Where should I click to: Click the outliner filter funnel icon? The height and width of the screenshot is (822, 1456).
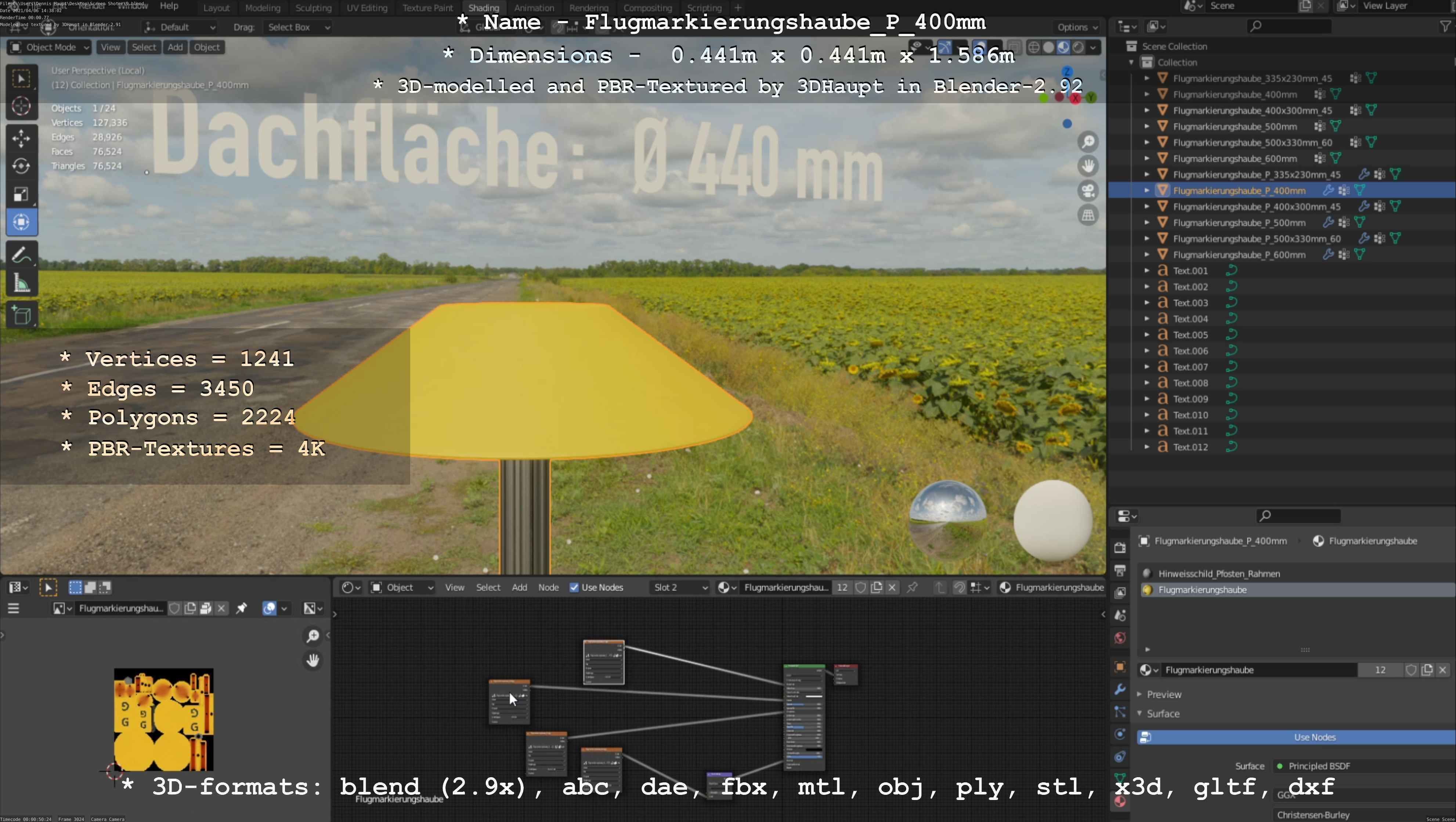[1445, 26]
